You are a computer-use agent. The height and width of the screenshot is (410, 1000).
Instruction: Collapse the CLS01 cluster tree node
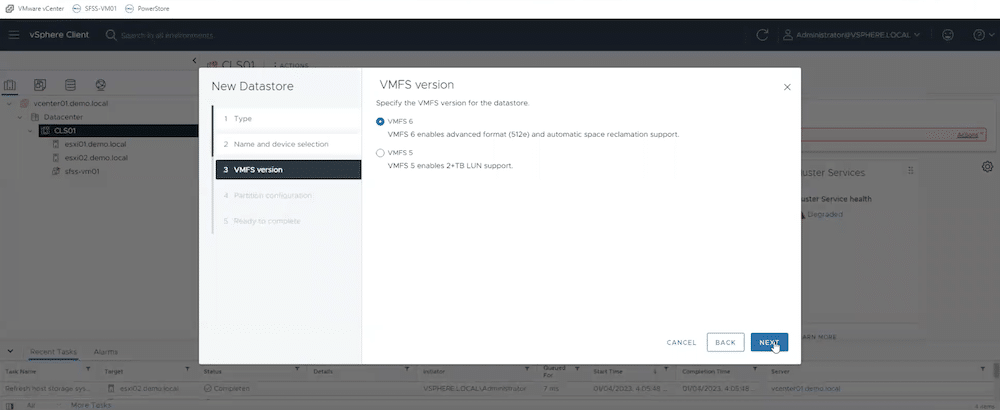coord(30,131)
